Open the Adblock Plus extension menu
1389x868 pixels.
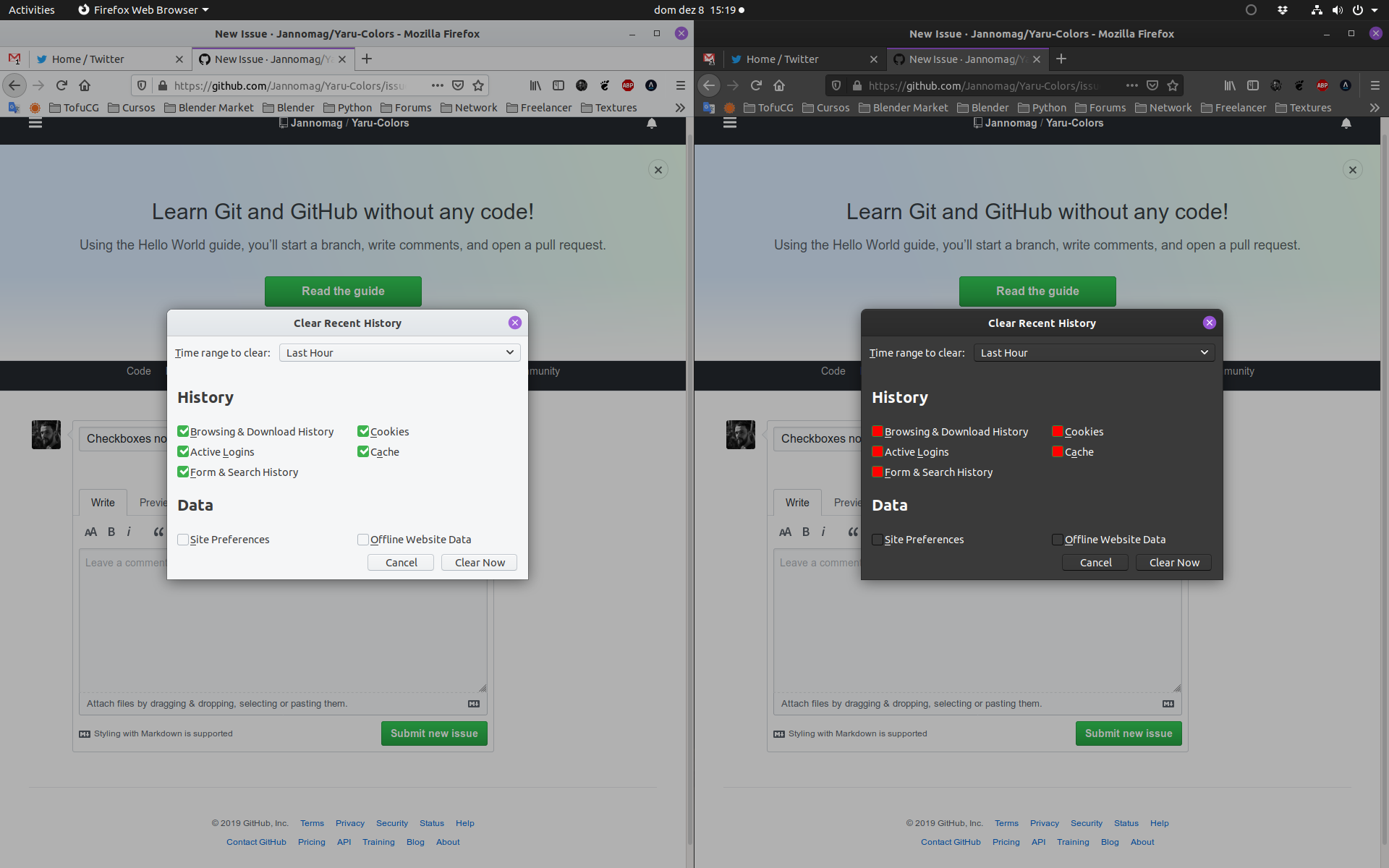pos(628,85)
